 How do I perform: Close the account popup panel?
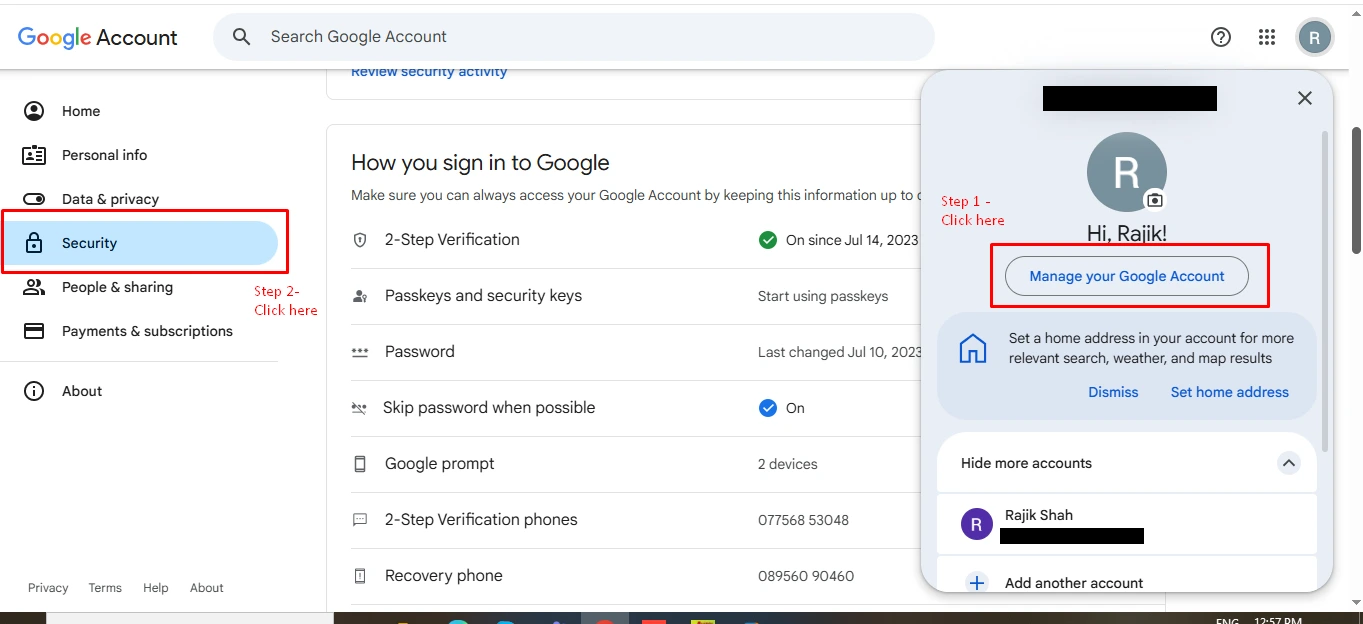1304,98
